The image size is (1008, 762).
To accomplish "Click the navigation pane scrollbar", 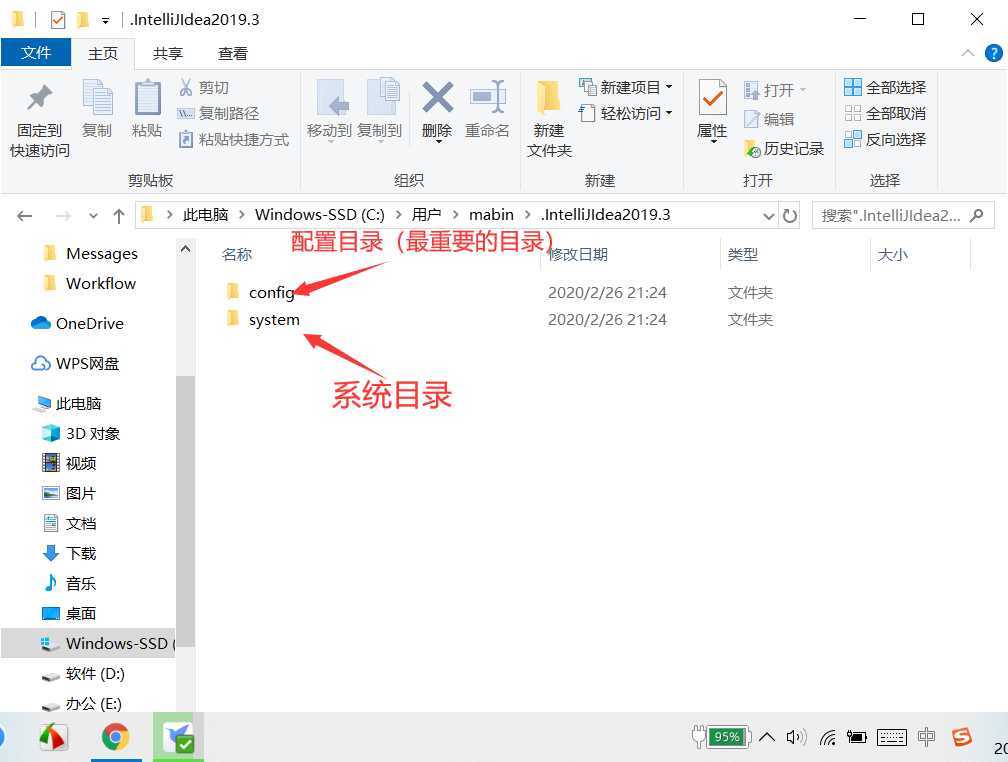I will click(x=185, y=511).
